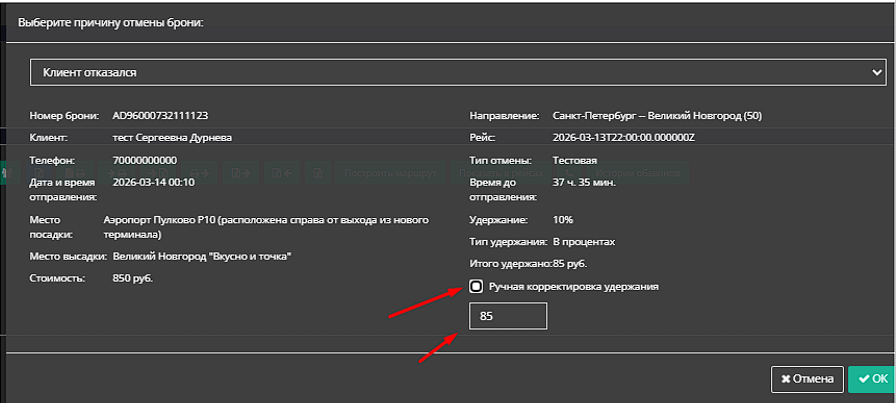Screen dimensions: 896x403
Task: Click the cost value '850 руб.'
Action: click(134, 278)
